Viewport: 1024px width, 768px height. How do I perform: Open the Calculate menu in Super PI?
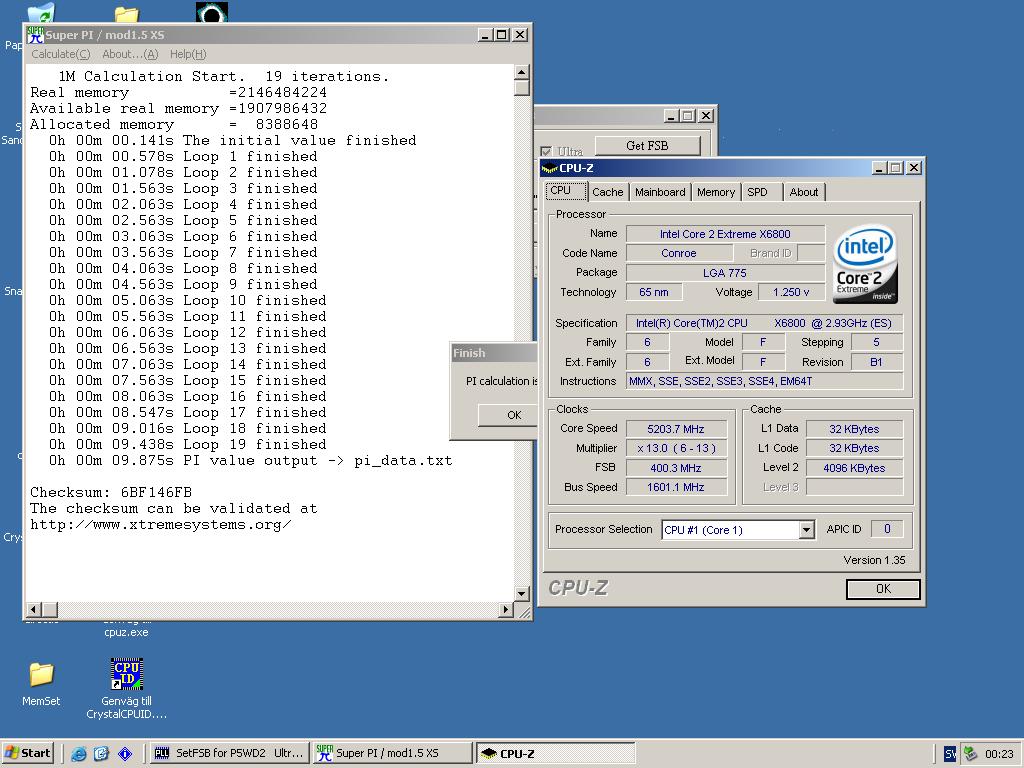[61, 54]
